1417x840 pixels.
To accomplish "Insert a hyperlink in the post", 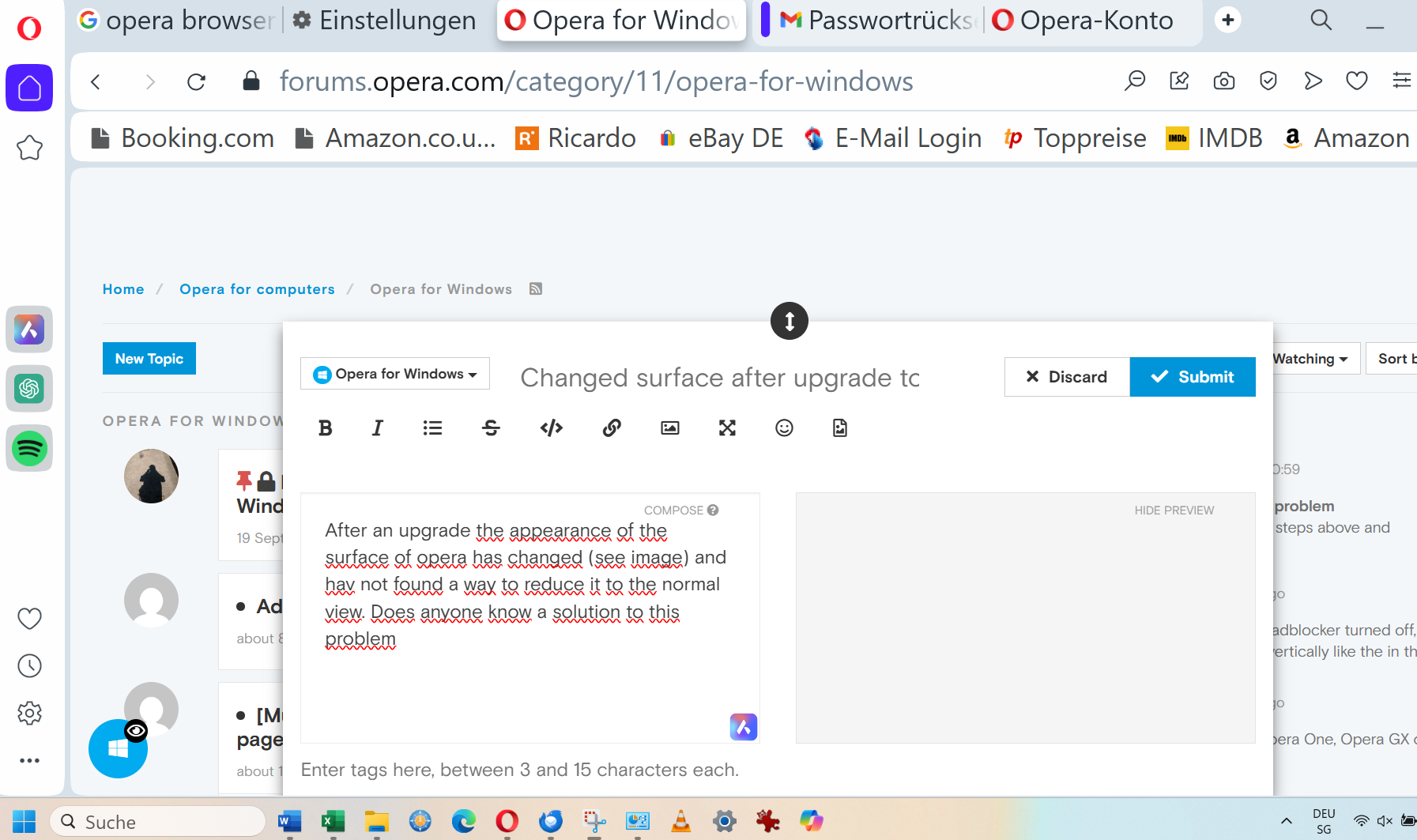I will [611, 428].
